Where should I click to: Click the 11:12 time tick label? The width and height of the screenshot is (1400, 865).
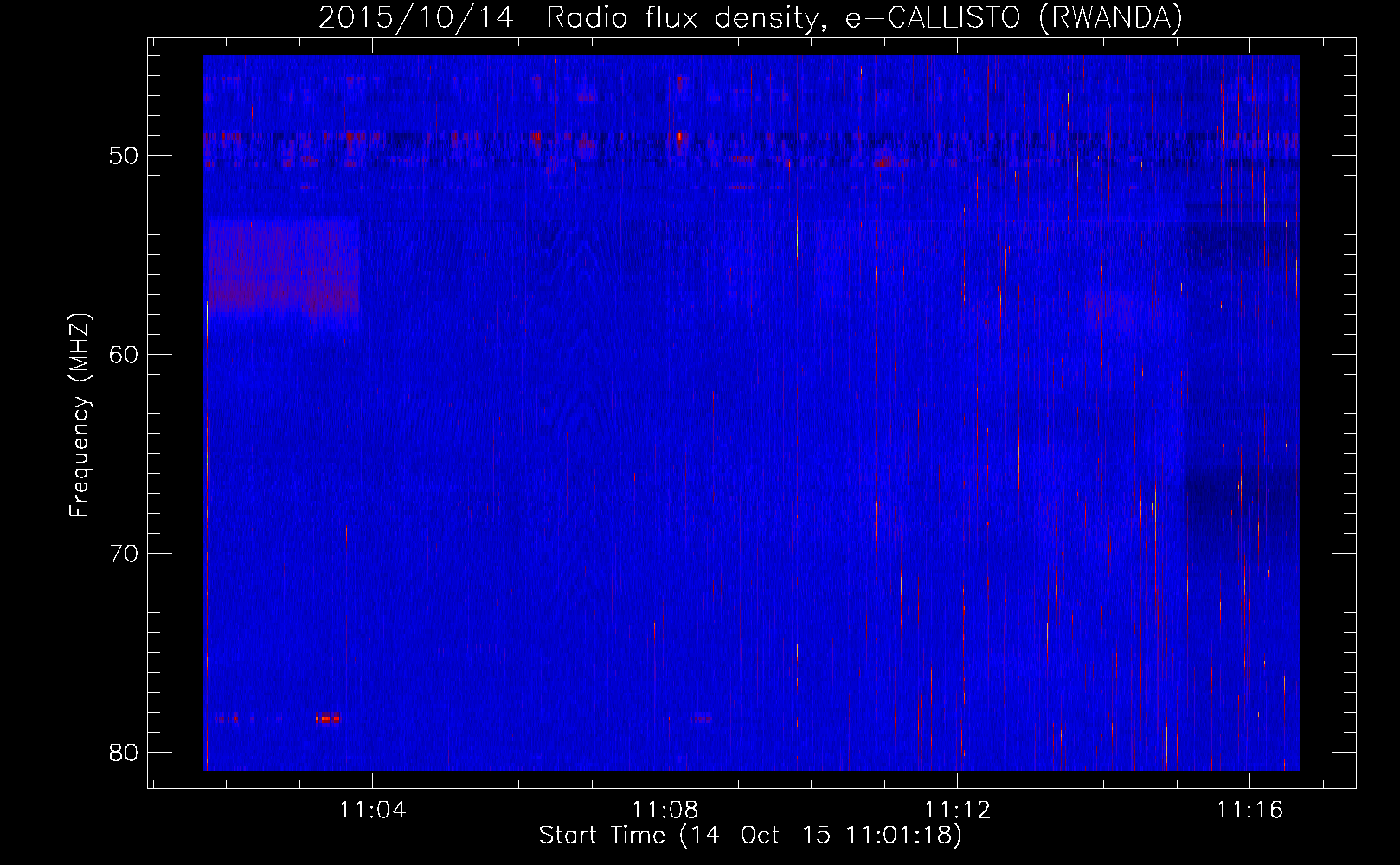coord(957,811)
